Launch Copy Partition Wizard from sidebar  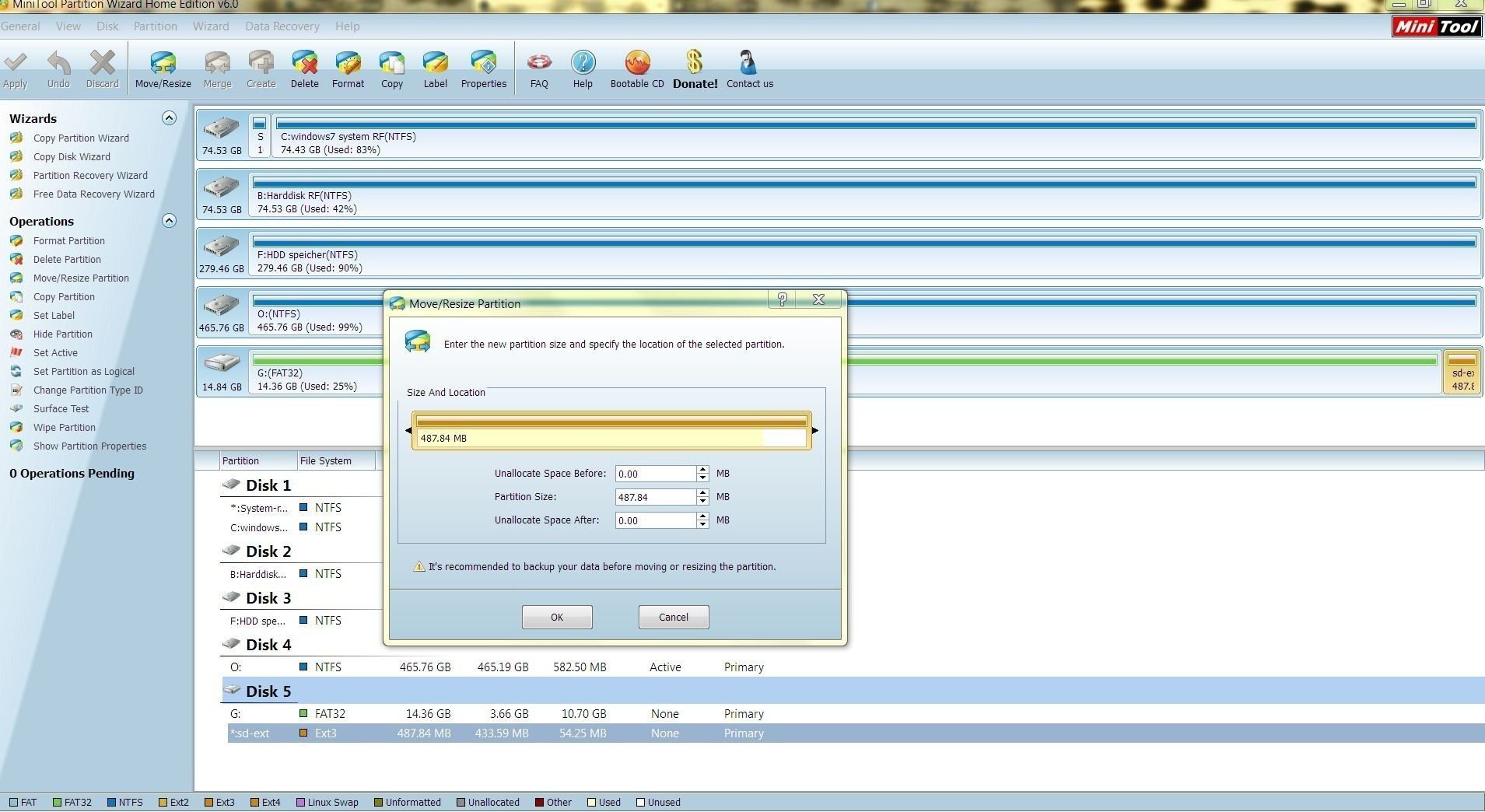(81, 138)
